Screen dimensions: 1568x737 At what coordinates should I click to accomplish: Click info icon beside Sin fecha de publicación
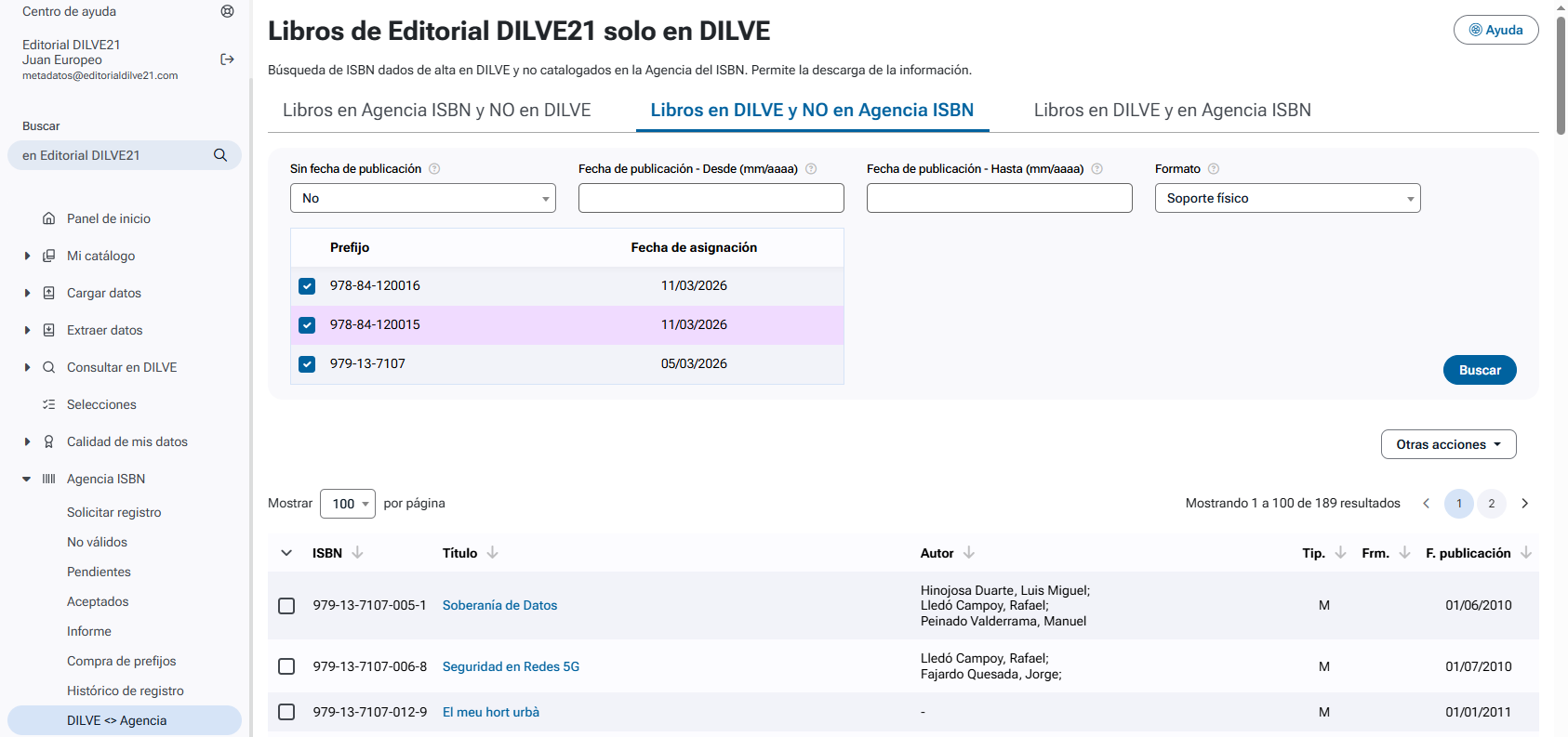(434, 169)
